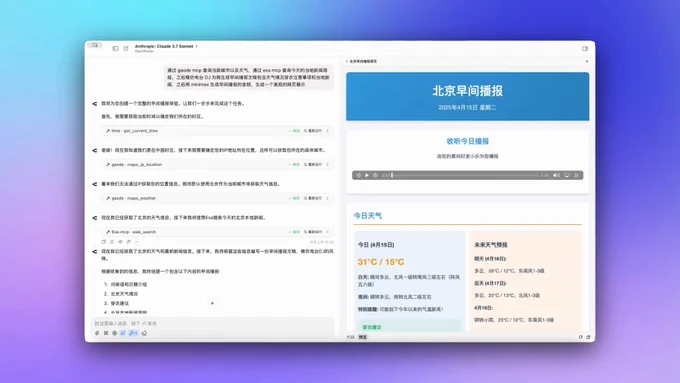Image resolution: width=680 pixels, height=383 pixels.
Task: Toggle the sidebar panel icon in header
Action: tap(115, 48)
